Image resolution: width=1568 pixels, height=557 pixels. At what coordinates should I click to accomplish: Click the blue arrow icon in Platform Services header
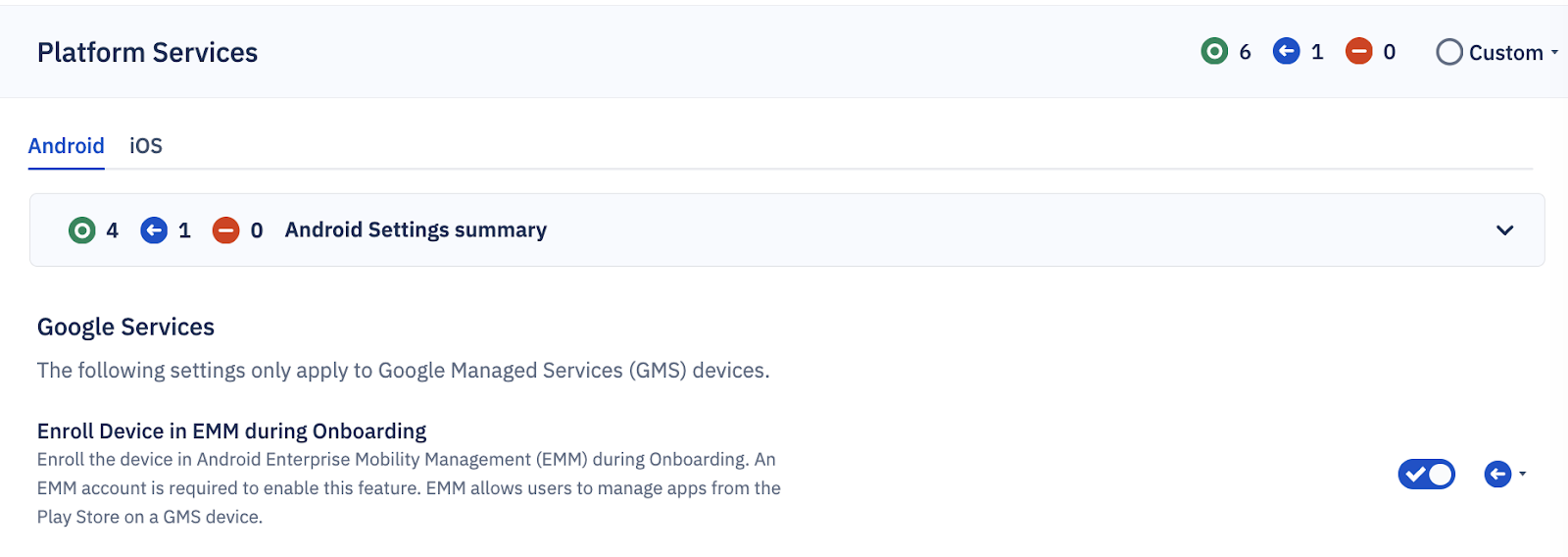click(1286, 51)
